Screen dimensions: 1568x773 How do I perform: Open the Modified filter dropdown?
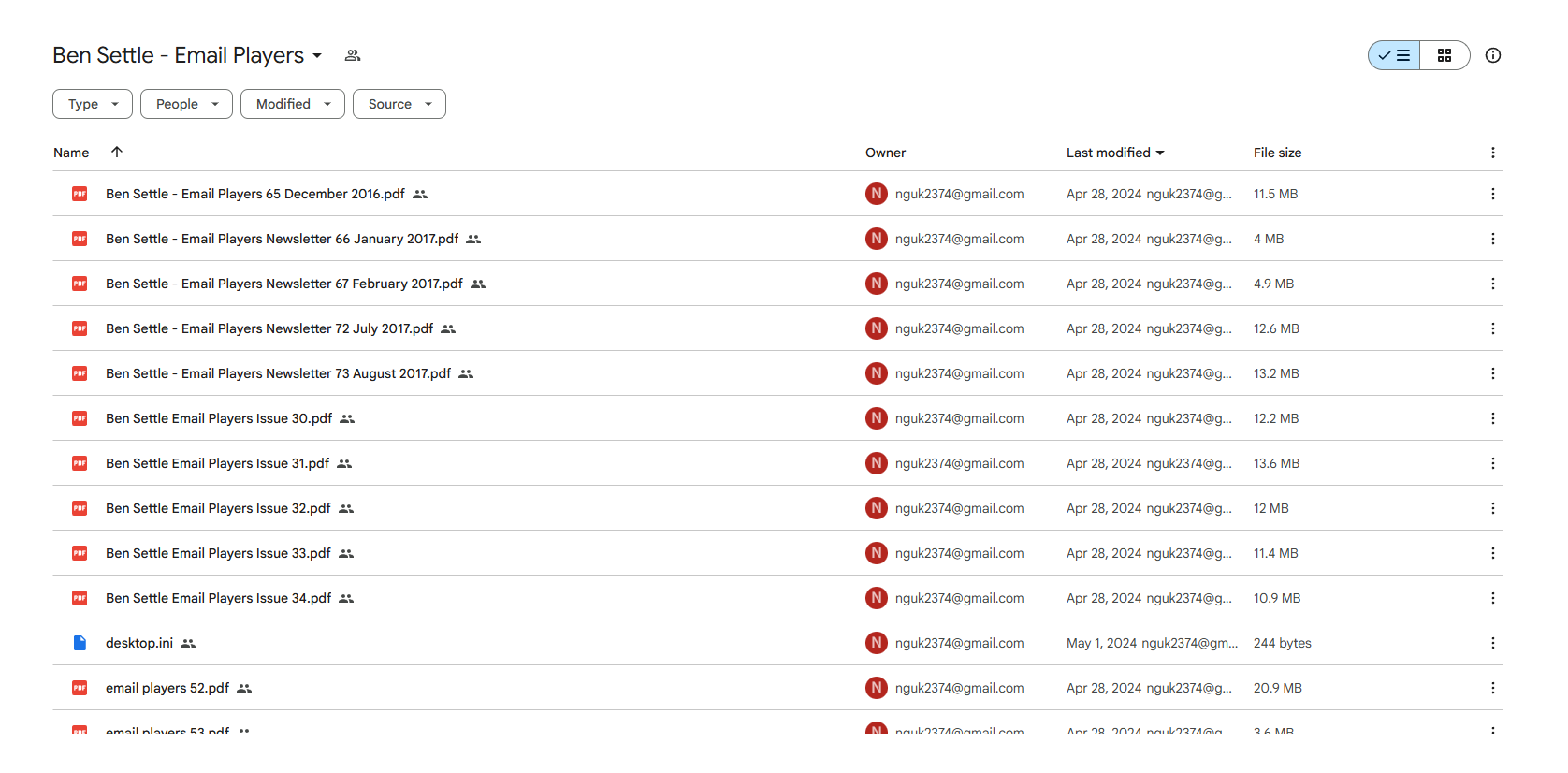coord(293,104)
